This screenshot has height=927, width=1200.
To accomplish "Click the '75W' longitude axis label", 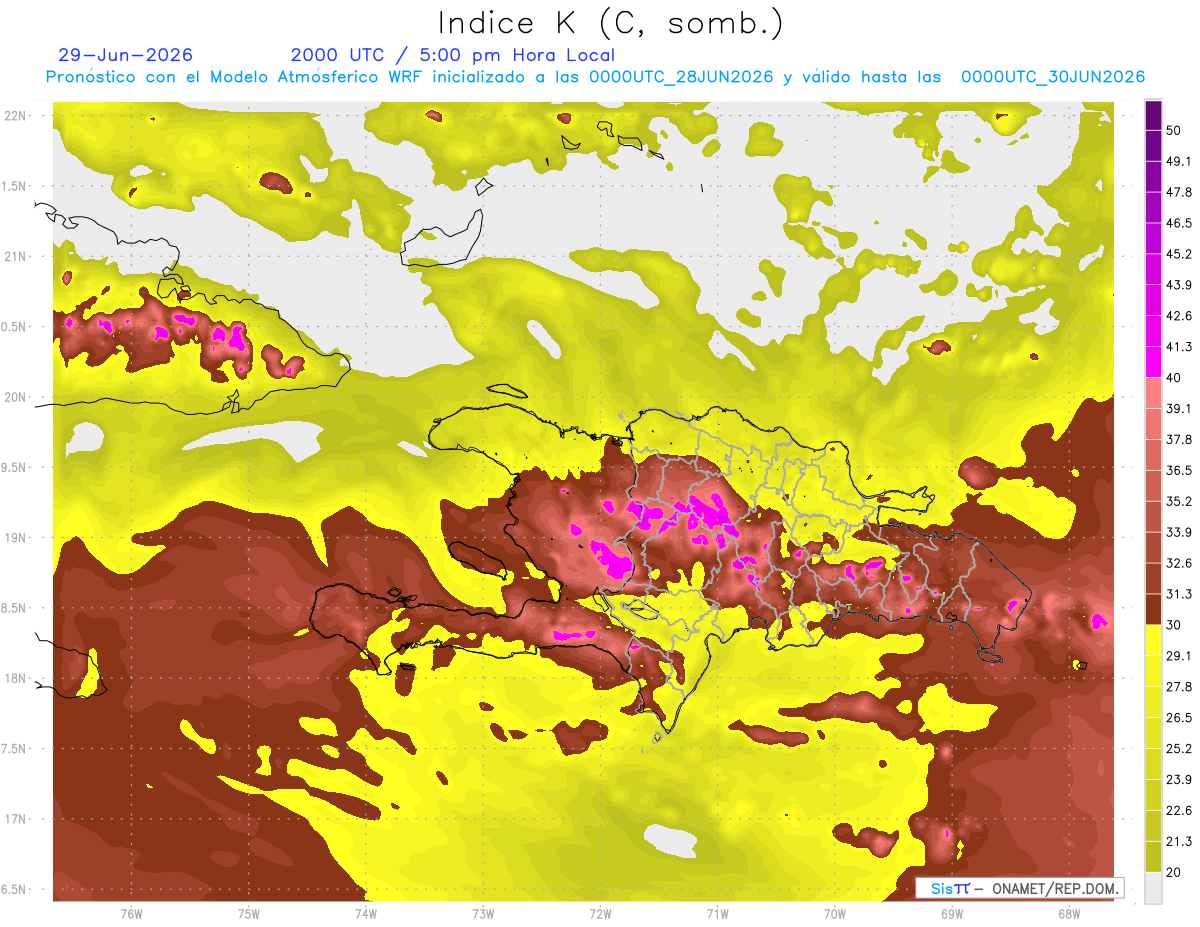I will coord(249,913).
